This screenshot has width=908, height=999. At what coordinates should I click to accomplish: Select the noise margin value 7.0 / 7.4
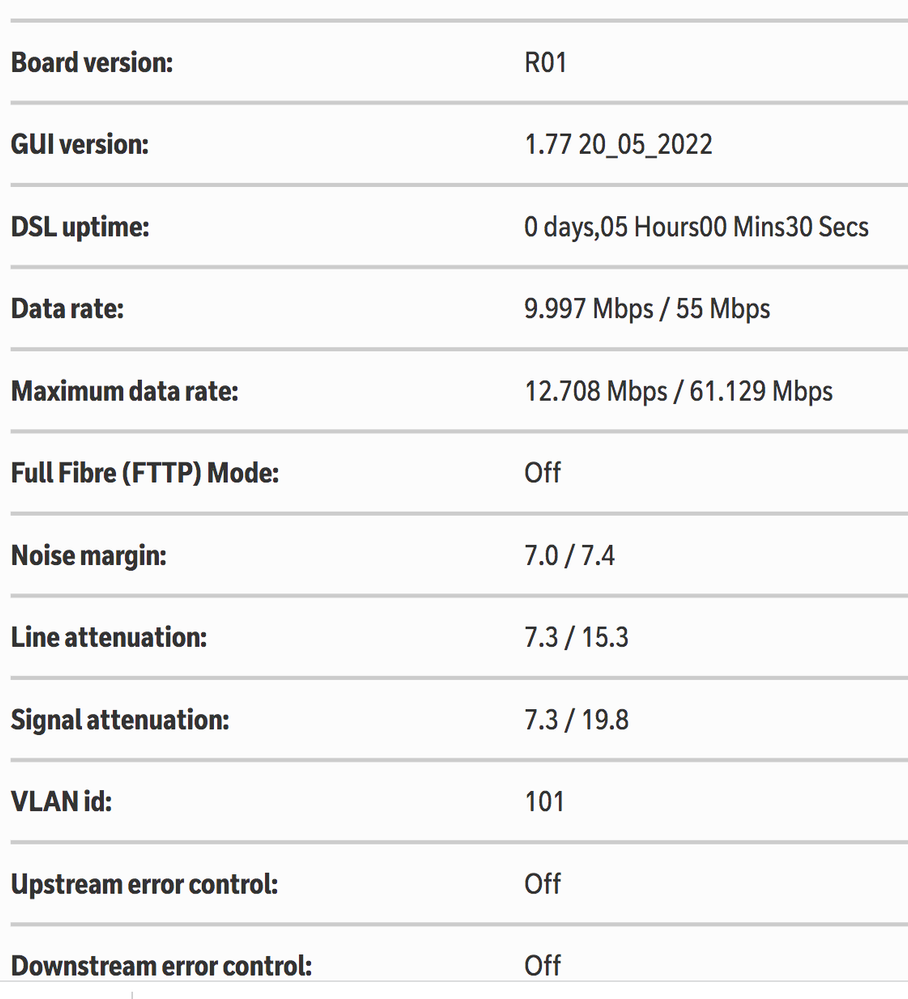click(x=569, y=554)
